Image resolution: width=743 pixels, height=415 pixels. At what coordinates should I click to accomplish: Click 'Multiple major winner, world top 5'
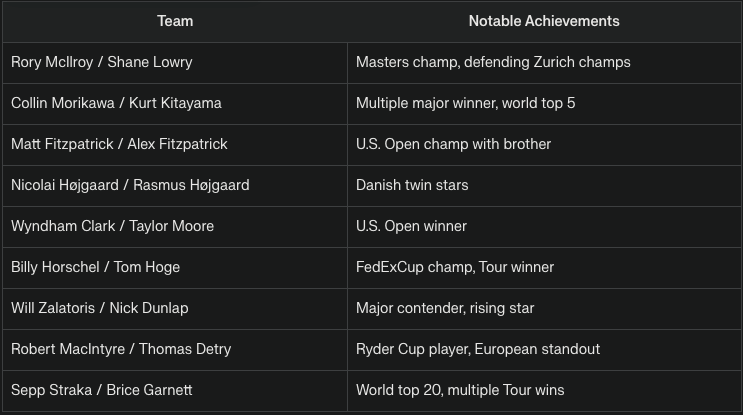465,103
